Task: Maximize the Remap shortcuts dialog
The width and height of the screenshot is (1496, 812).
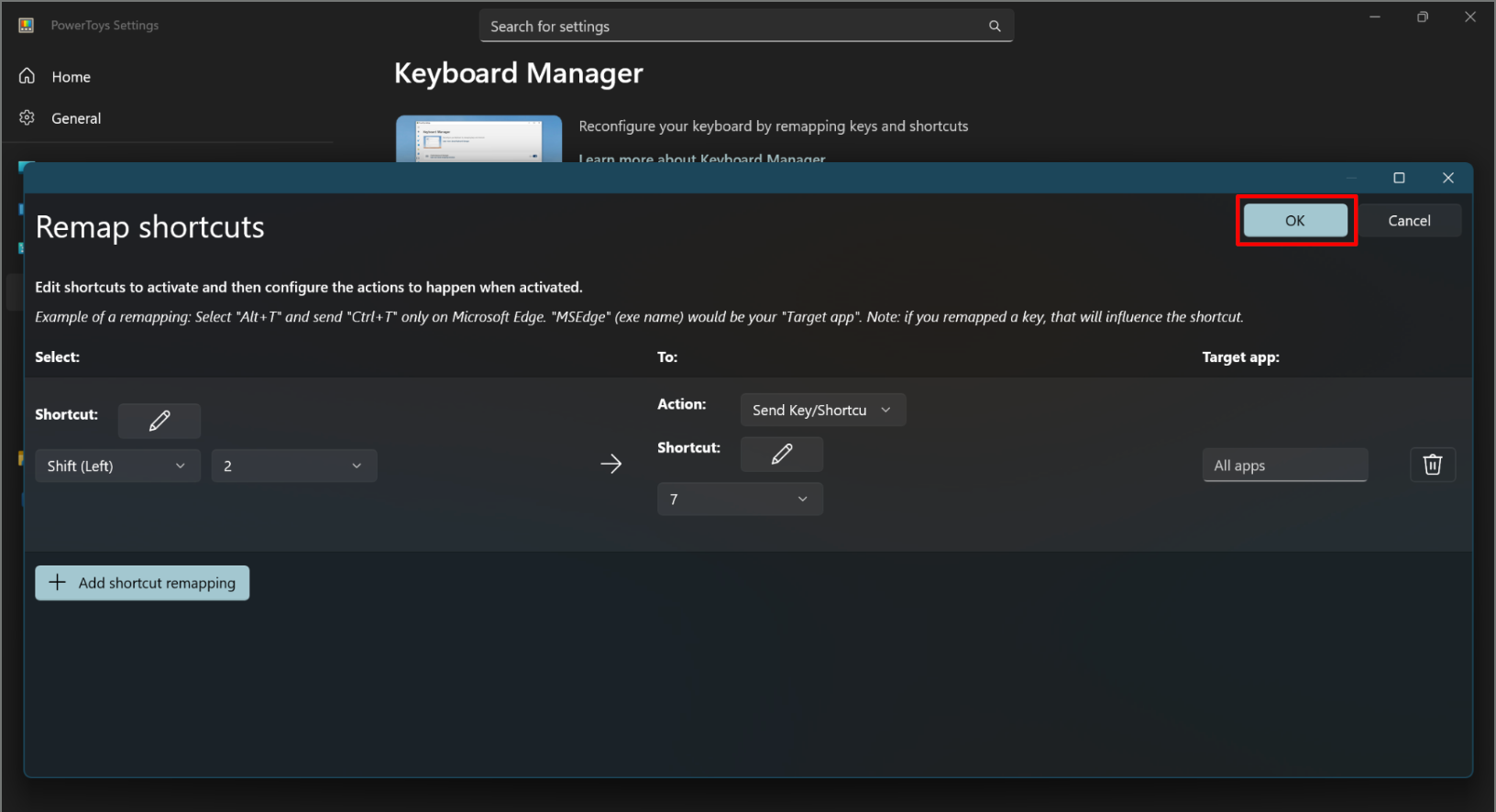Action: (x=1399, y=178)
